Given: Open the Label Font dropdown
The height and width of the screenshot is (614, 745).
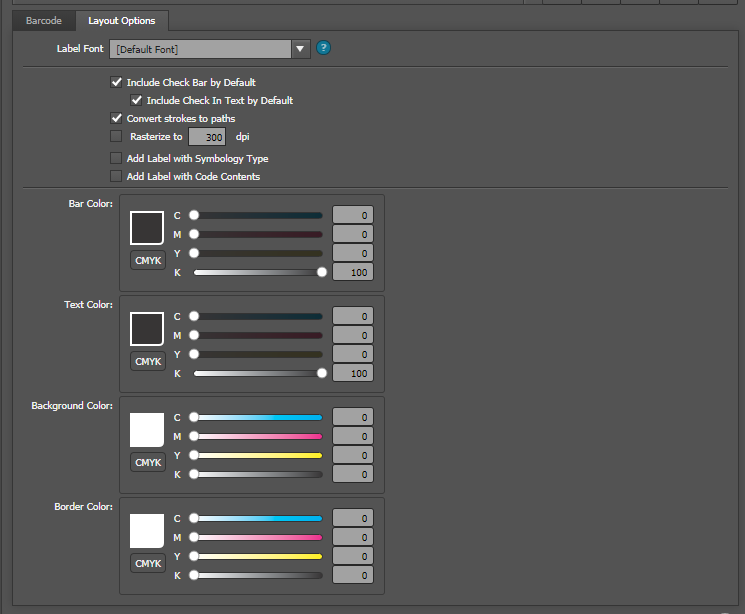Looking at the screenshot, I should (x=300, y=49).
